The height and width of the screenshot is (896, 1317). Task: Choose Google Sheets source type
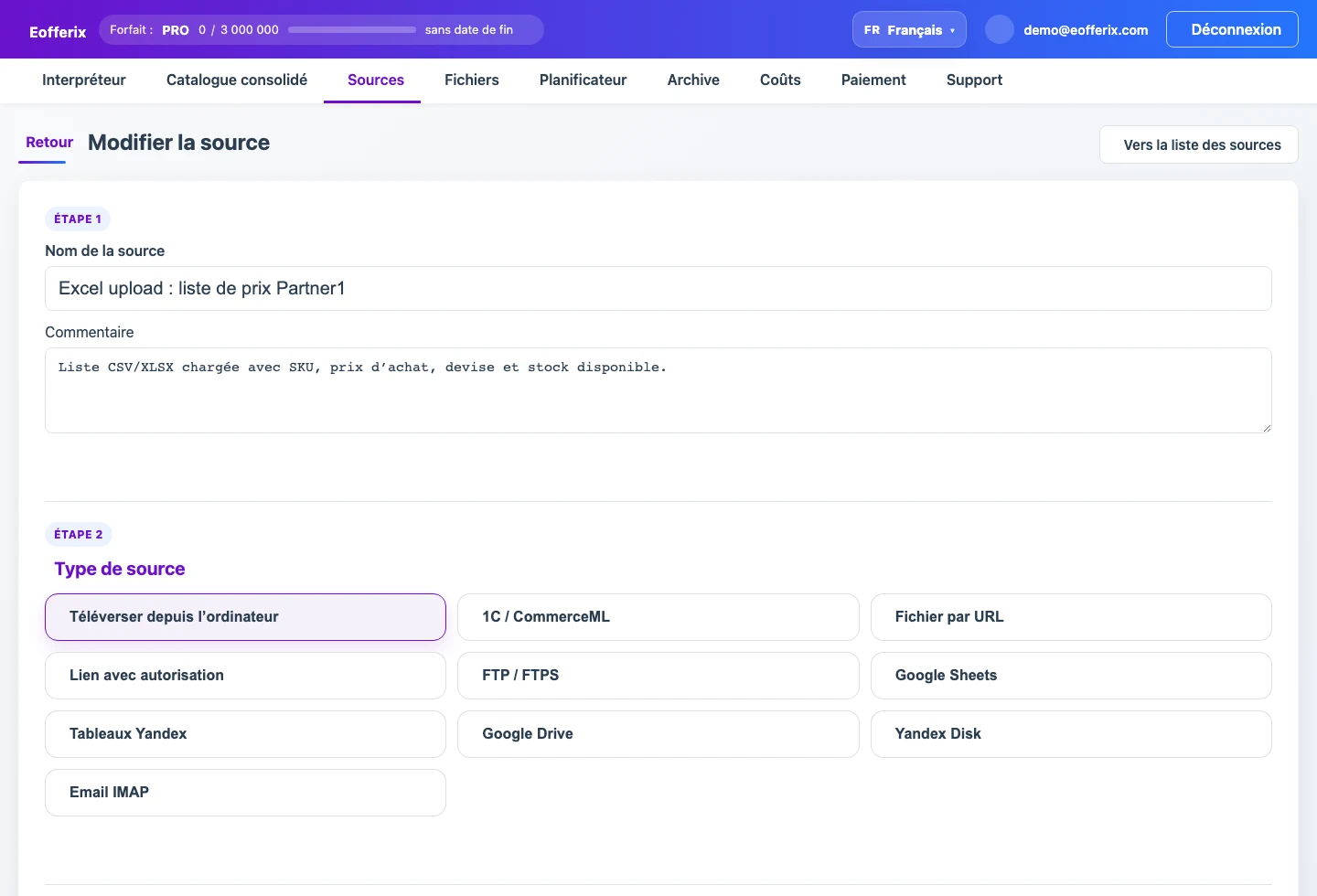pos(1071,676)
